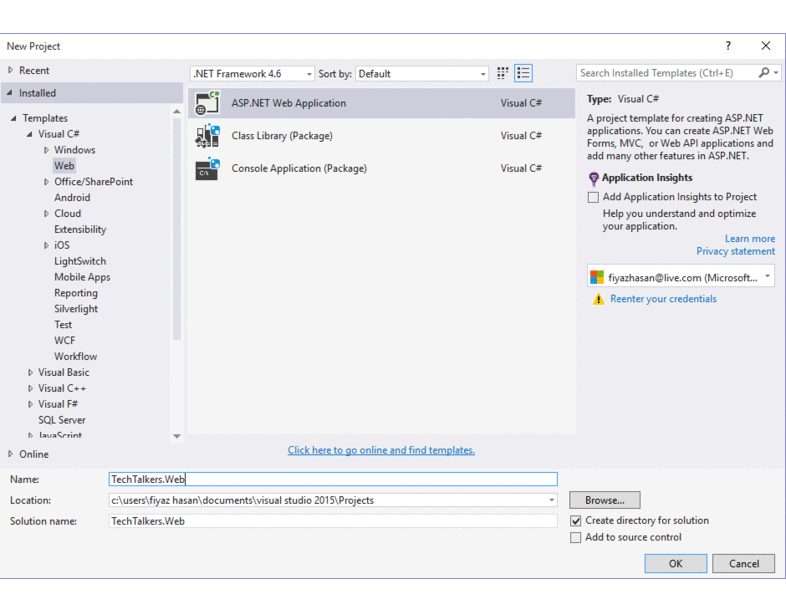The width and height of the screenshot is (786, 613).
Task: Click the Microsoft account logo icon
Action: click(597, 277)
